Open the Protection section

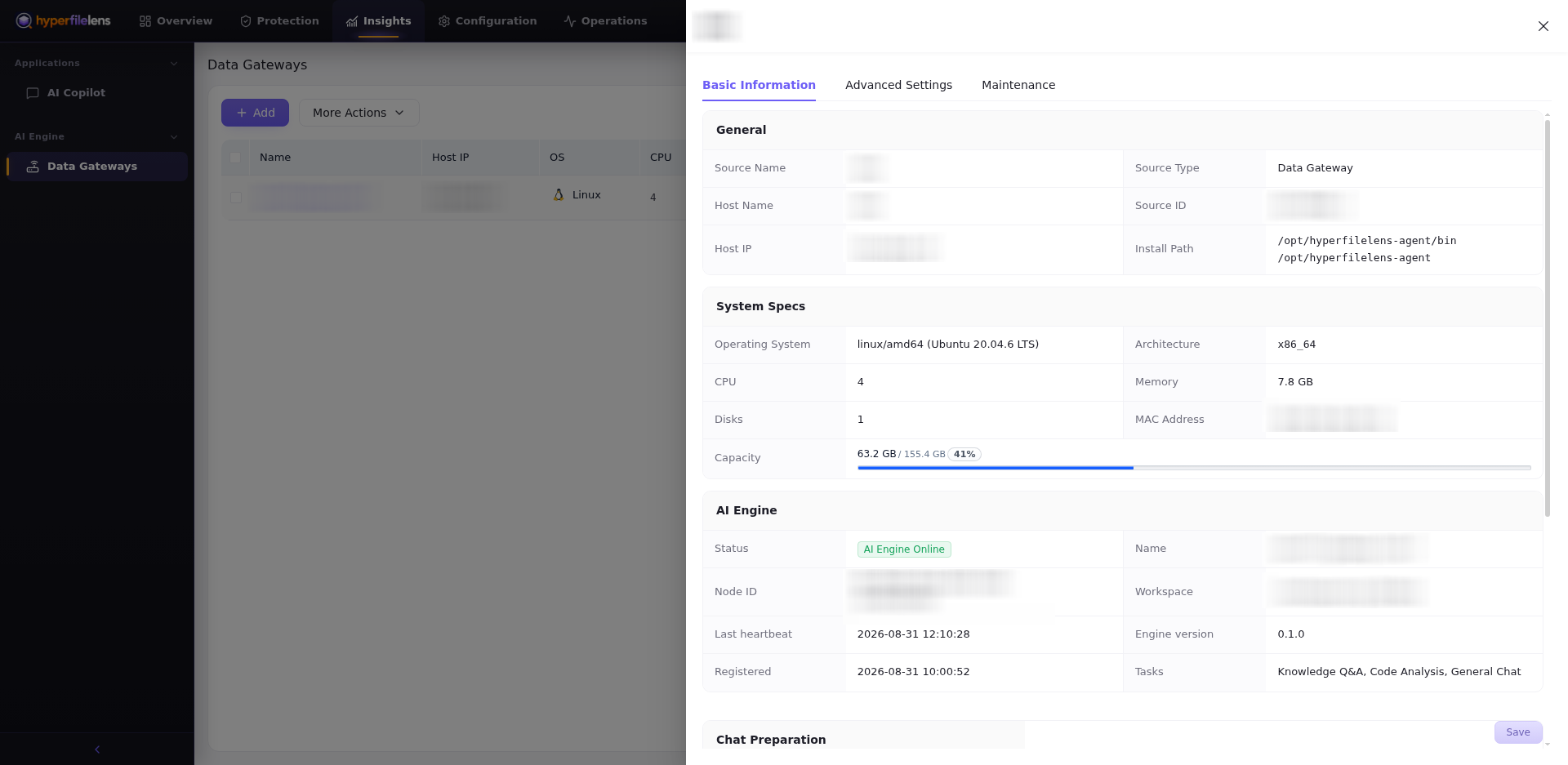tap(279, 21)
